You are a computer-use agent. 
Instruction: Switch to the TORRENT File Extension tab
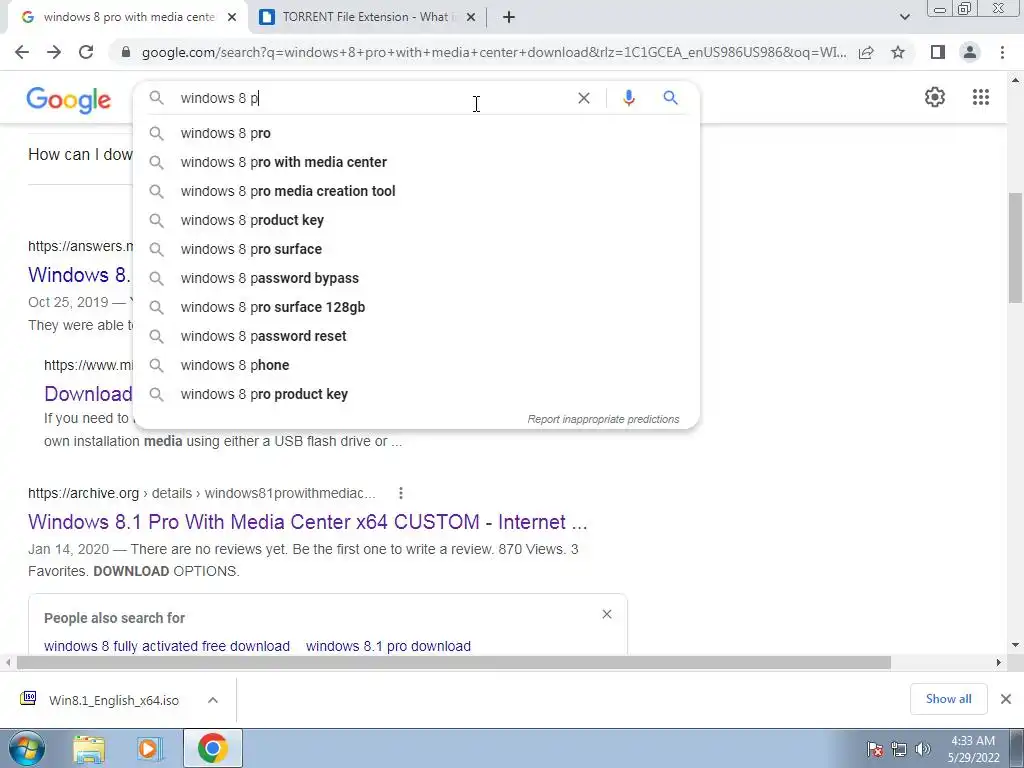click(x=366, y=17)
